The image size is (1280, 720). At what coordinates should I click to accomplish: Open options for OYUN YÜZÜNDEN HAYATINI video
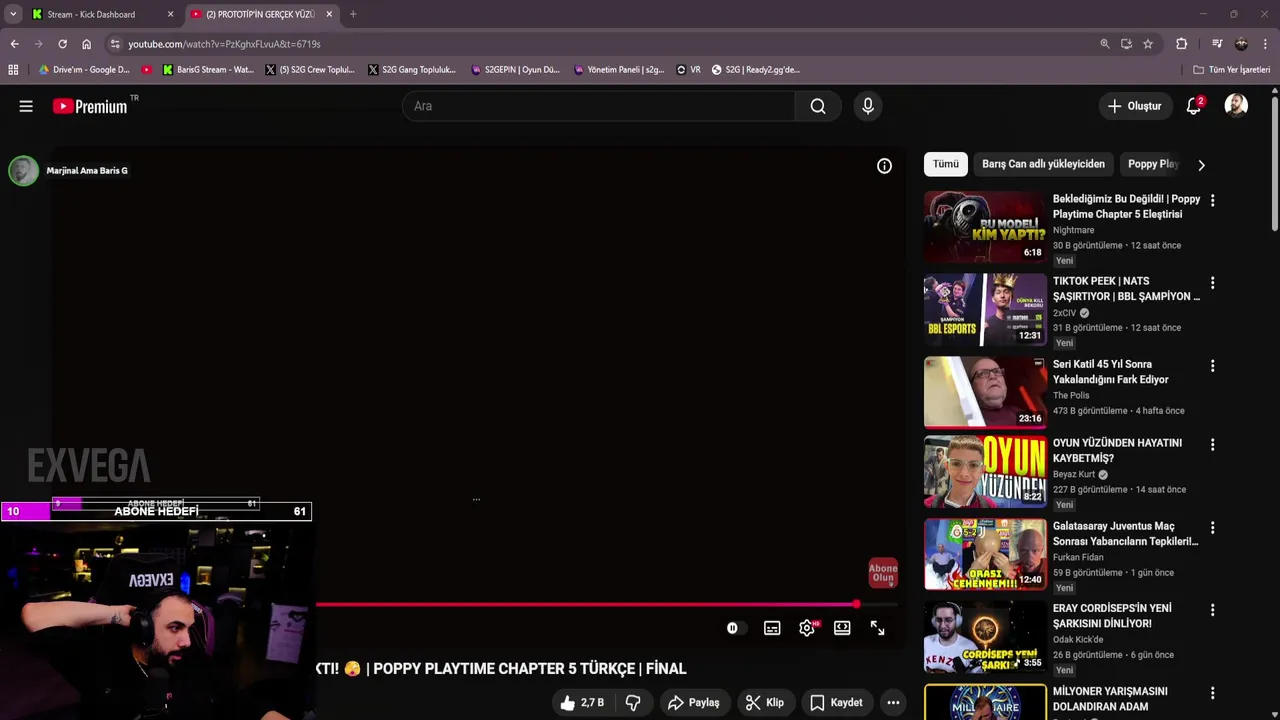(x=1212, y=445)
